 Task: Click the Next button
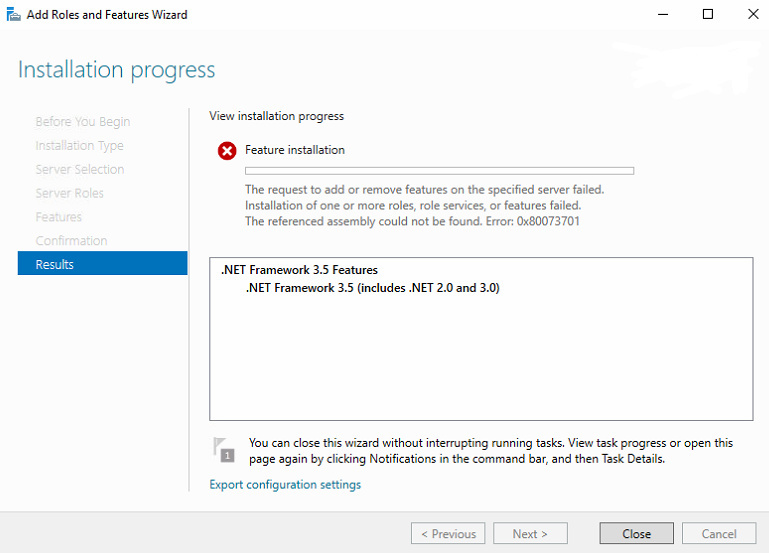(530, 533)
